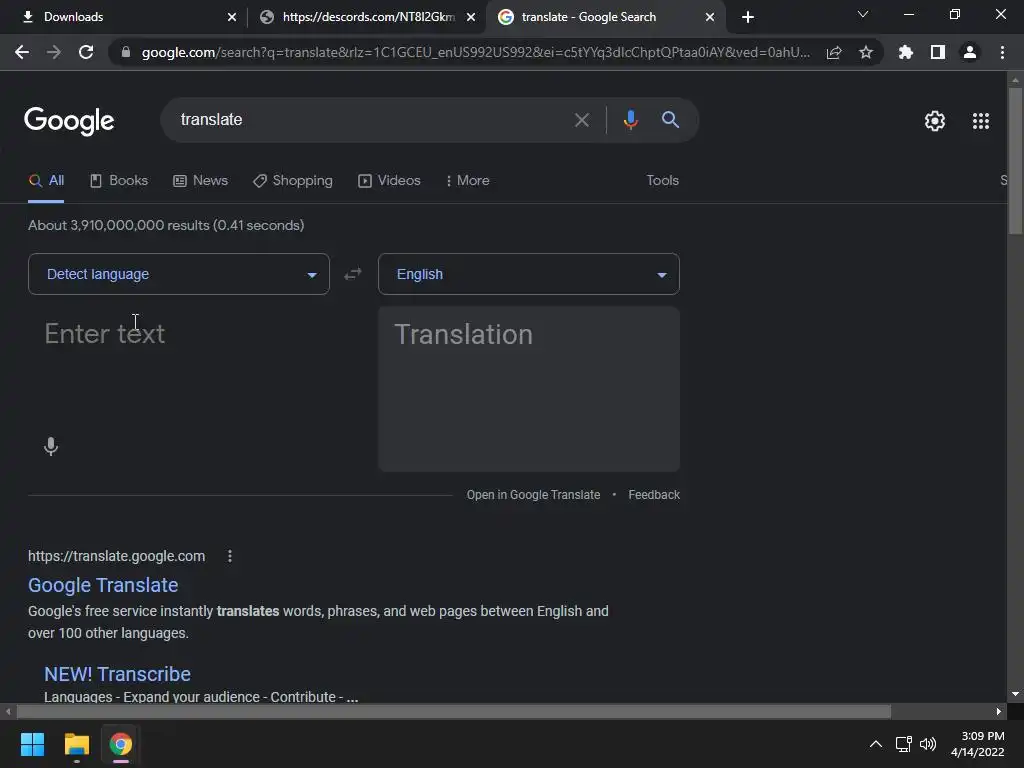Submit search with the magnifier icon
Image resolution: width=1024 pixels, height=768 pixels.
point(670,120)
